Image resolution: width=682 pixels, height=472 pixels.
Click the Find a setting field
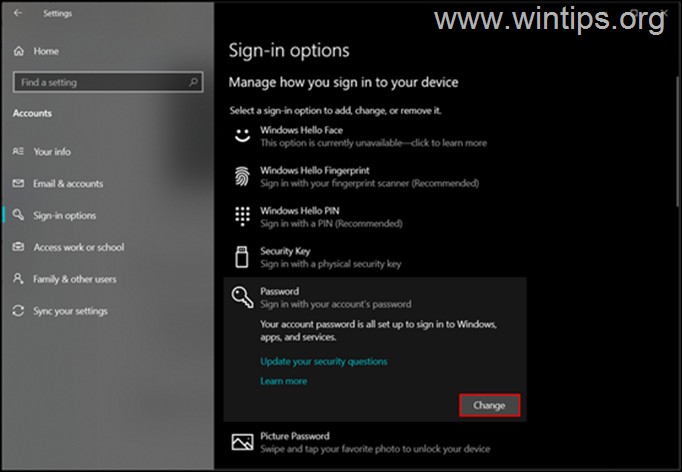(x=98, y=82)
